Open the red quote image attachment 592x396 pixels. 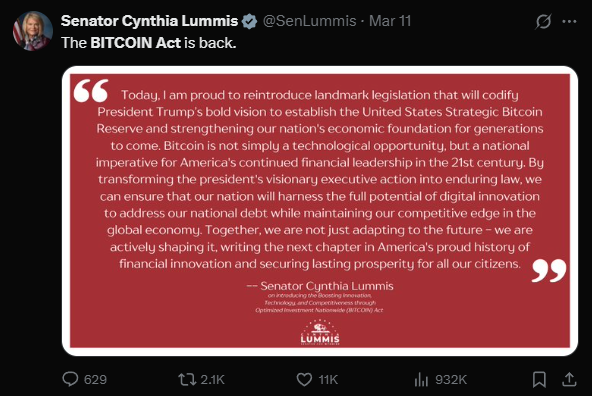(320, 211)
